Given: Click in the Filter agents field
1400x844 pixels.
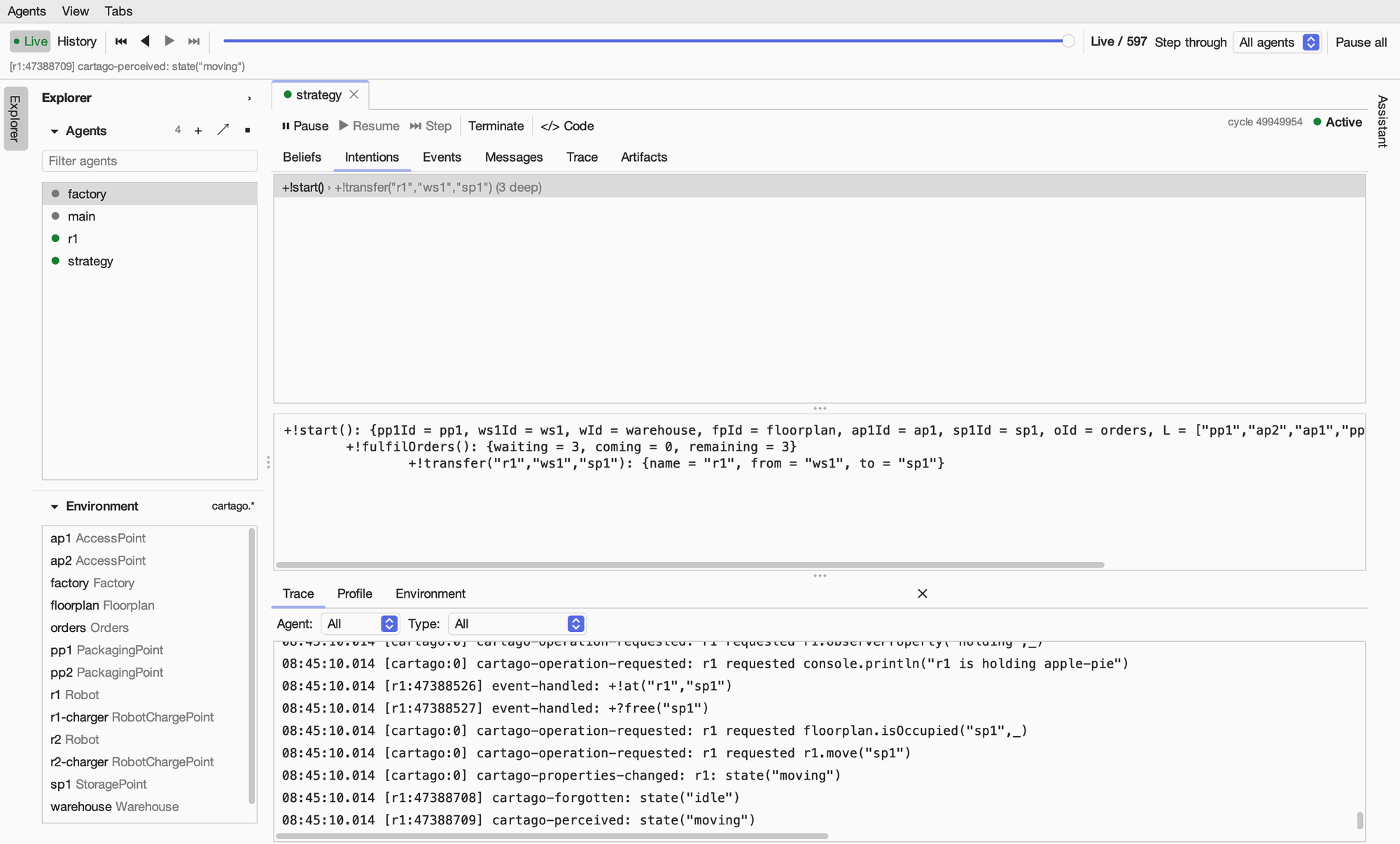Looking at the screenshot, I should point(150,161).
